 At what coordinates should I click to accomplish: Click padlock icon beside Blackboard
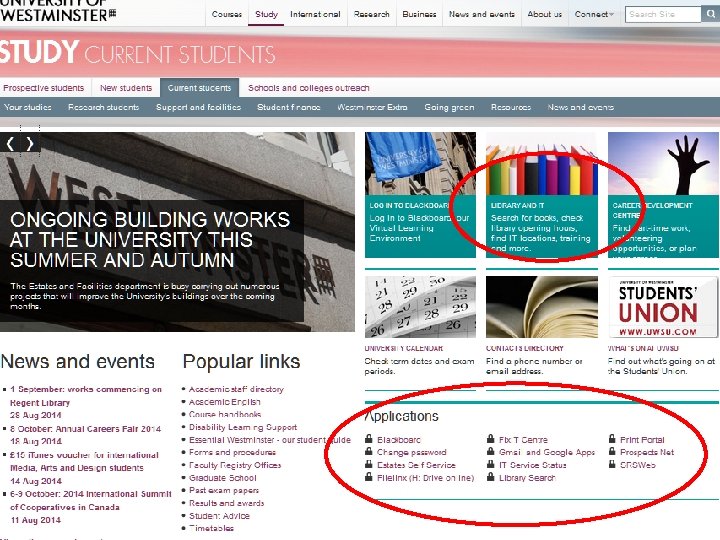click(368, 439)
